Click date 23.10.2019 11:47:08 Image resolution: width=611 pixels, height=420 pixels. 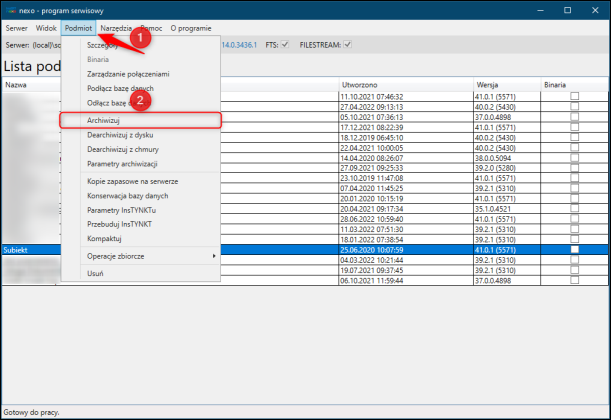pyautogui.click(x=372, y=178)
